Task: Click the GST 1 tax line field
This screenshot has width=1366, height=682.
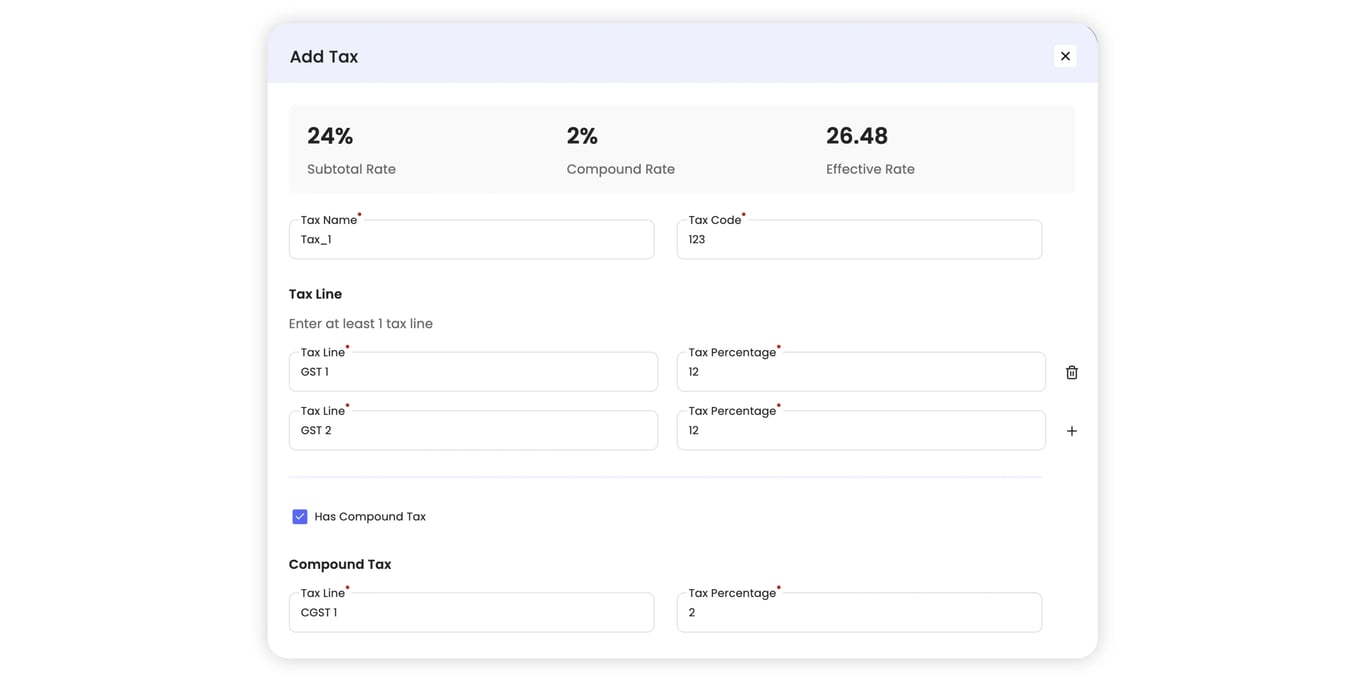Action: (x=473, y=371)
